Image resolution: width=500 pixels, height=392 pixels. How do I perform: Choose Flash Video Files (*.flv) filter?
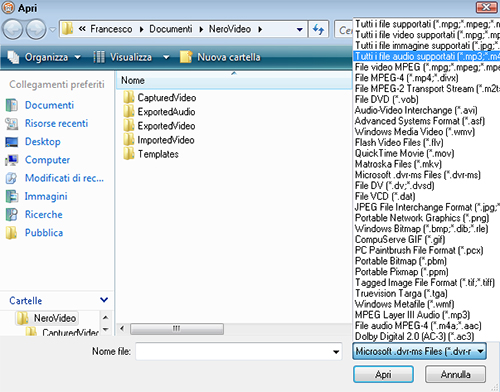pos(427,142)
